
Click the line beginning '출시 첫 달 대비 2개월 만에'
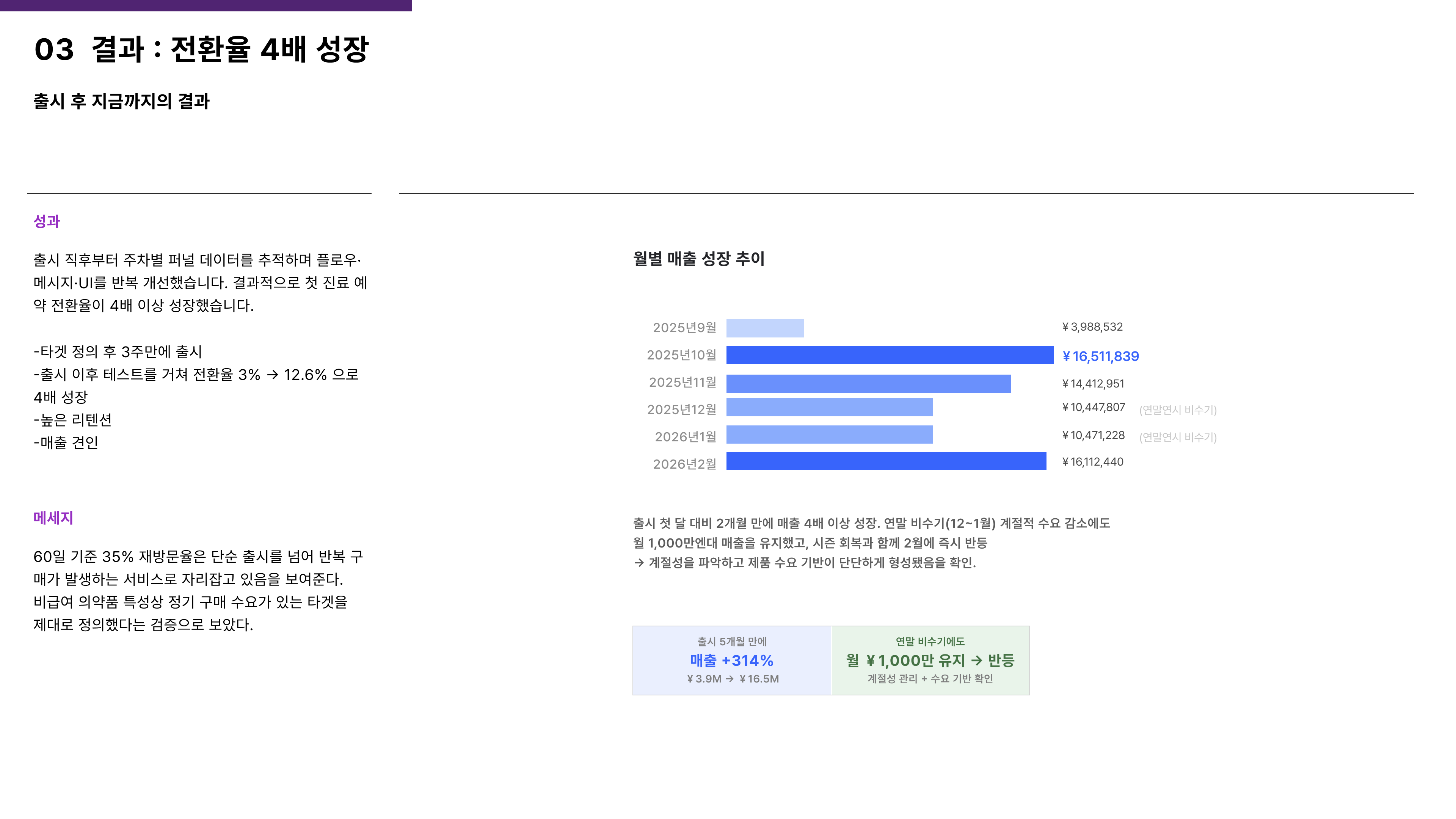point(872,523)
